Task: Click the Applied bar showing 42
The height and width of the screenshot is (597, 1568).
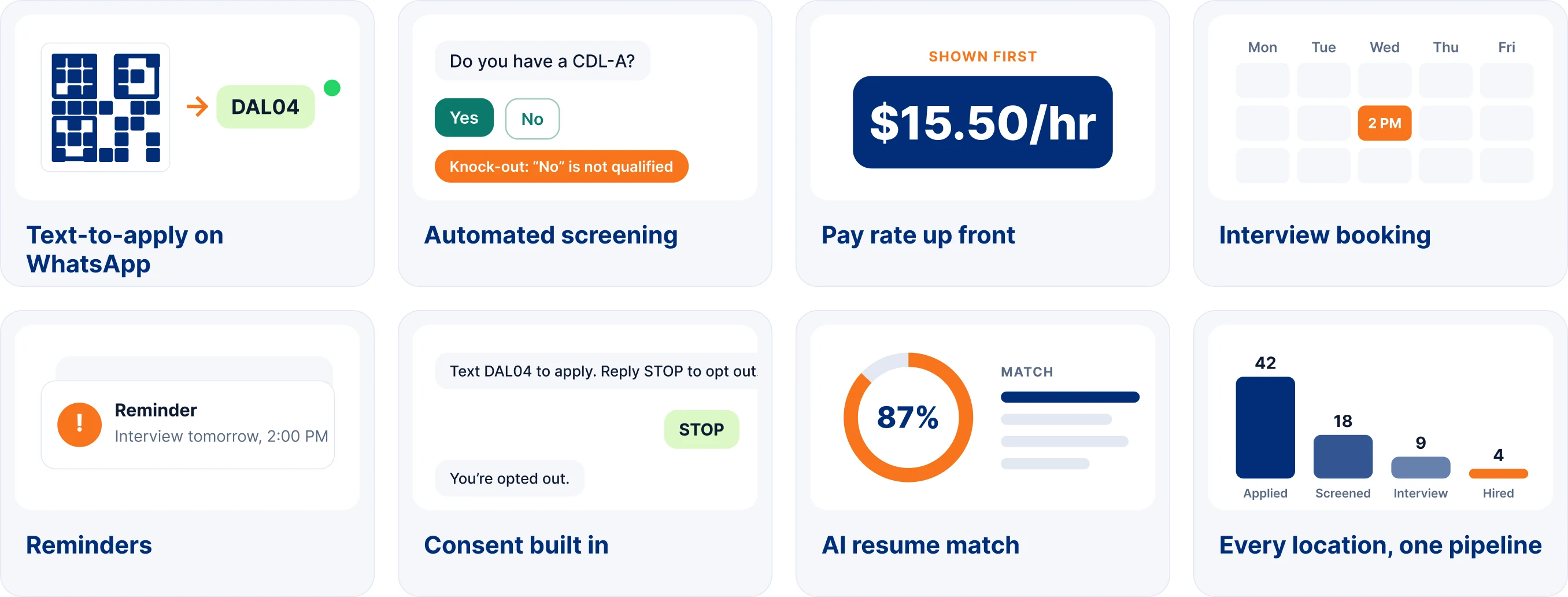Action: tap(1265, 427)
